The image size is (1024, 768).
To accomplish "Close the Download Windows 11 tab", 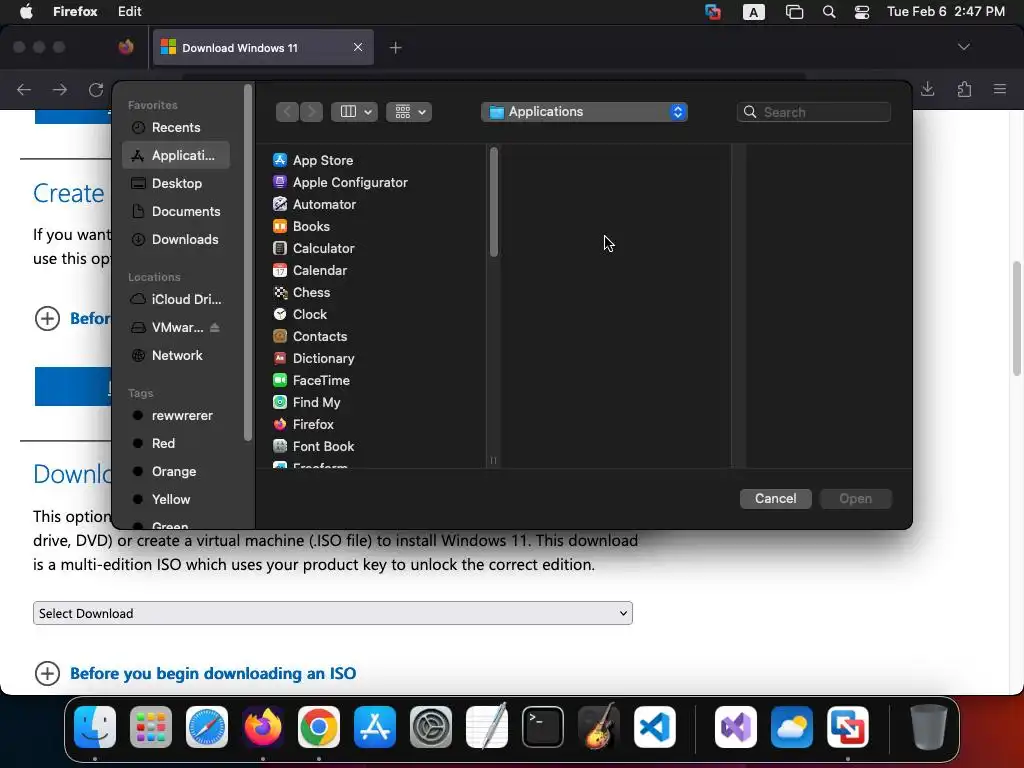I will tap(358, 47).
